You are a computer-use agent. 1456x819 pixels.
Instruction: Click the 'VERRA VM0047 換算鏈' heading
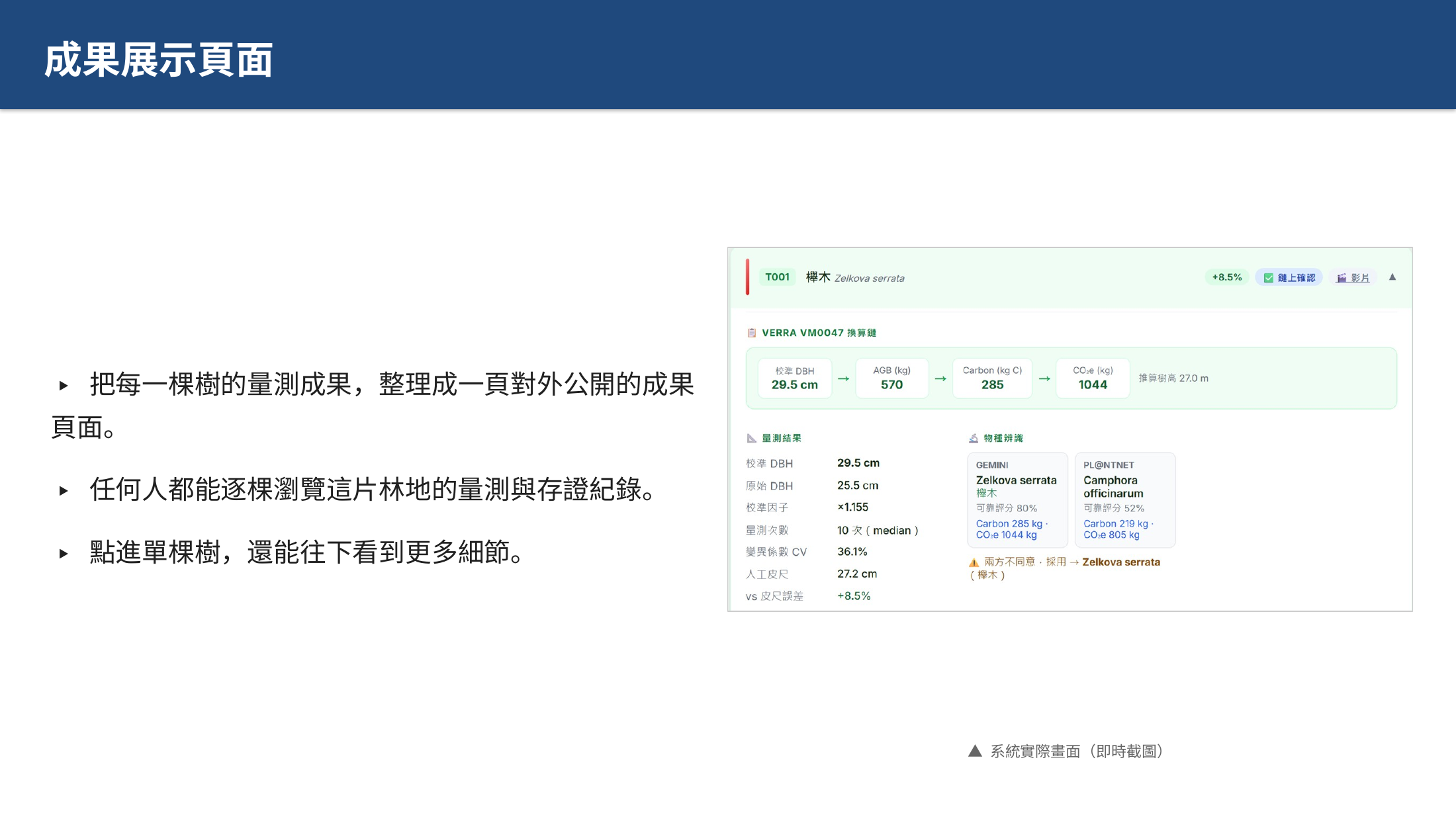point(819,333)
